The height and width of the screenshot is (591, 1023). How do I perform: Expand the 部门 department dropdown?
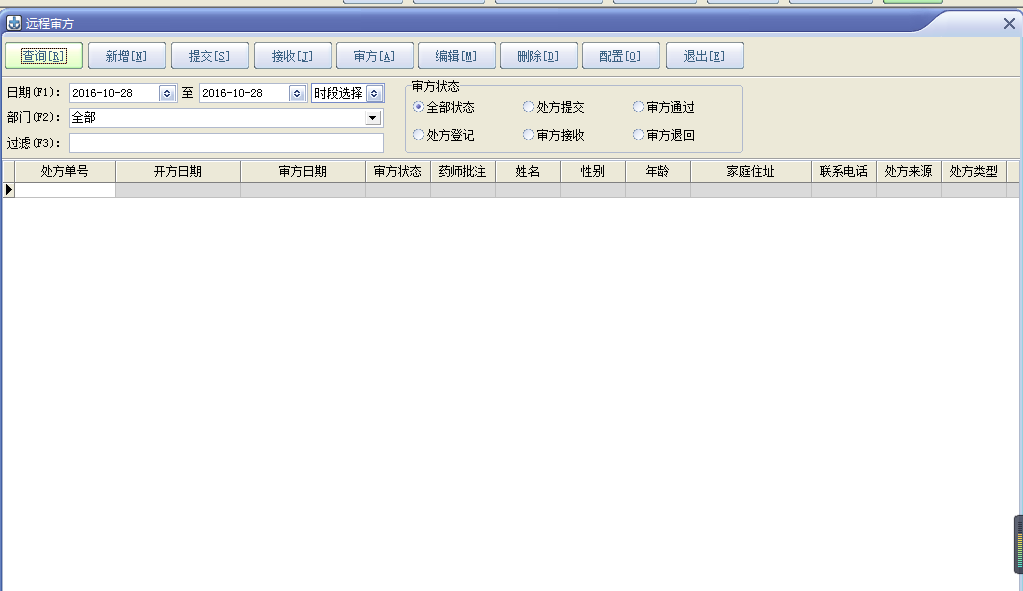click(373, 118)
